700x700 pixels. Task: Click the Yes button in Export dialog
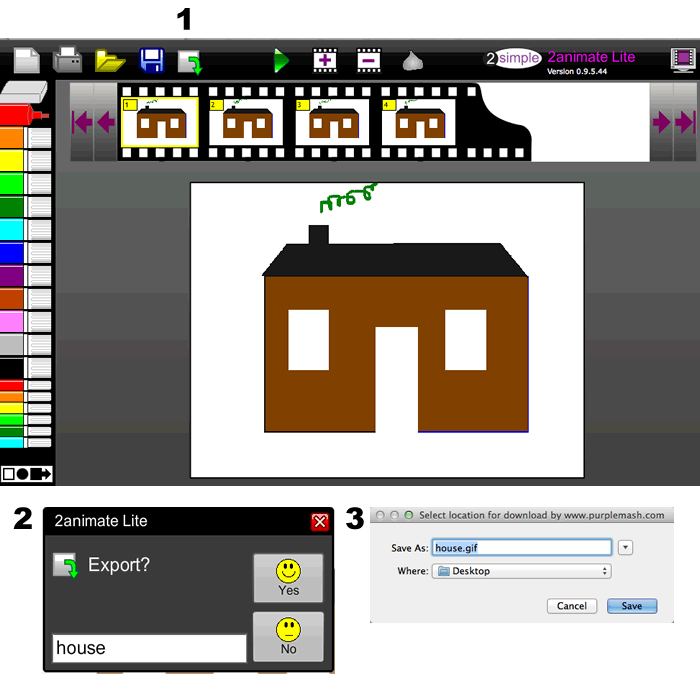(288, 578)
